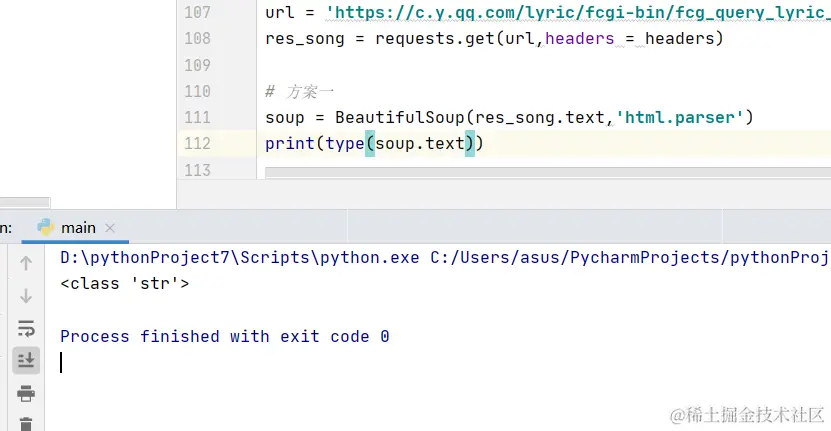Click the up-arrow icon in Run panel
Viewport: 831px width, 431px height.
(x=26, y=263)
